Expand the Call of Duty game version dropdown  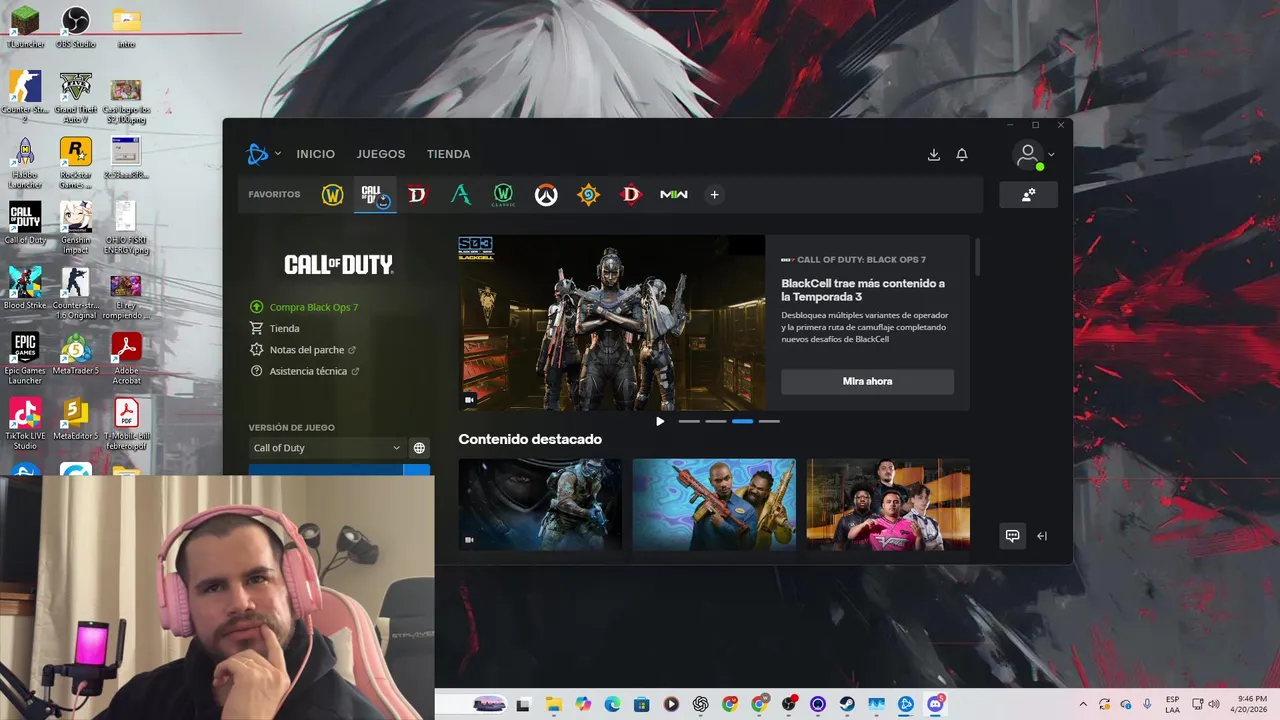pos(326,448)
